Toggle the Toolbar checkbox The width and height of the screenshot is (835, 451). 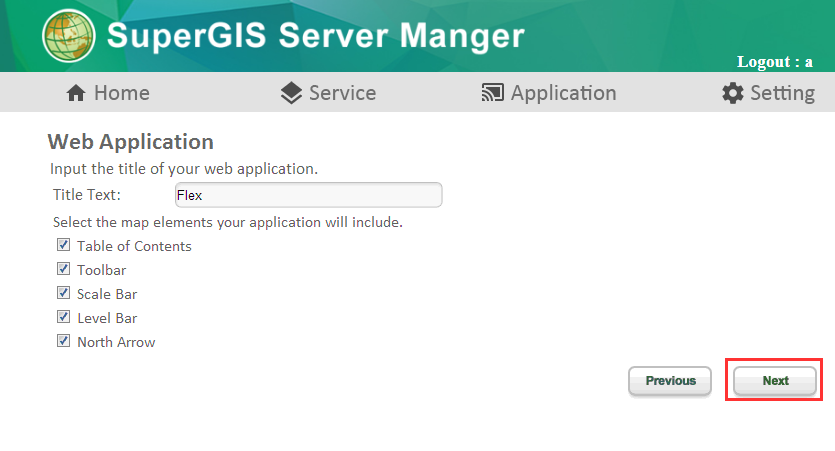(x=63, y=269)
